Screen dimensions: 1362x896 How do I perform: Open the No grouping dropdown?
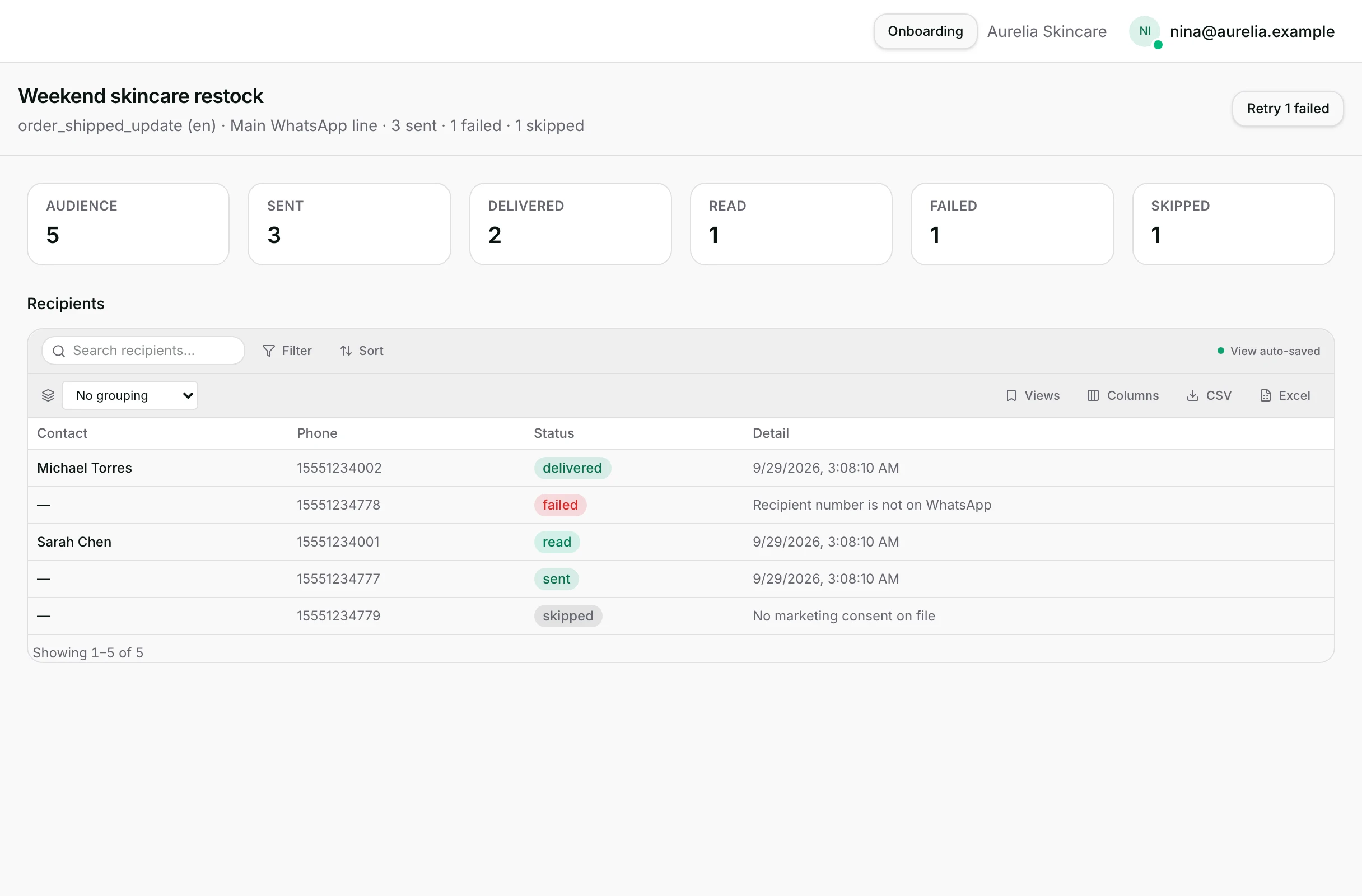point(130,395)
